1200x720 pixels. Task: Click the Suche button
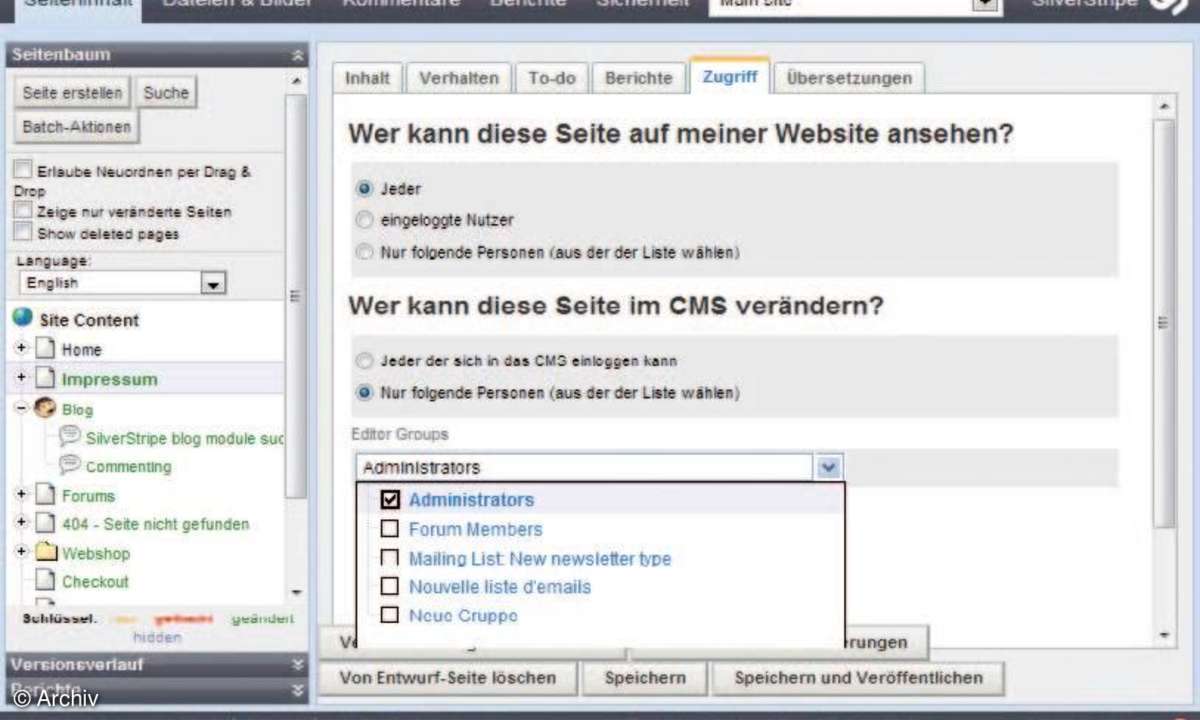(x=165, y=93)
